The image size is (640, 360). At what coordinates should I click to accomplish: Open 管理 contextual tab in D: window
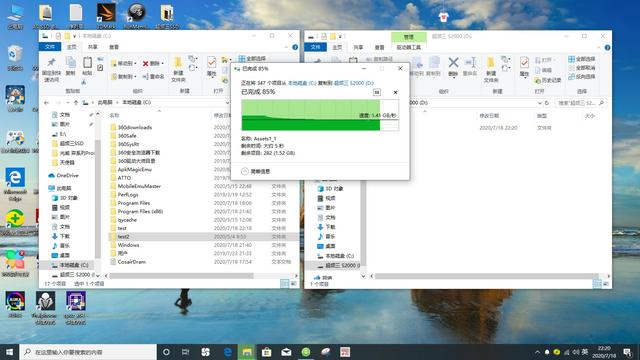(409, 37)
